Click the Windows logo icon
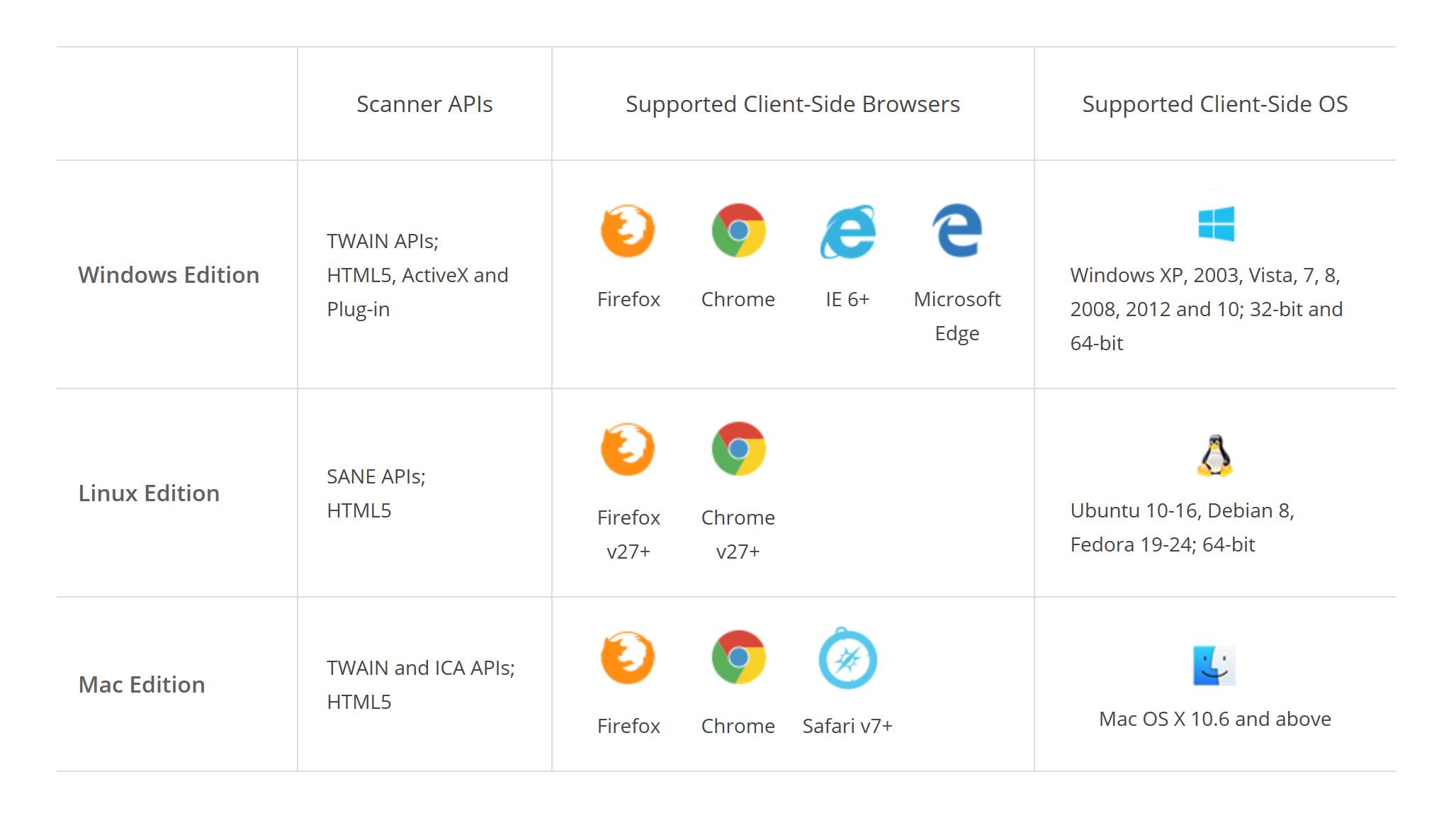 1216,224
